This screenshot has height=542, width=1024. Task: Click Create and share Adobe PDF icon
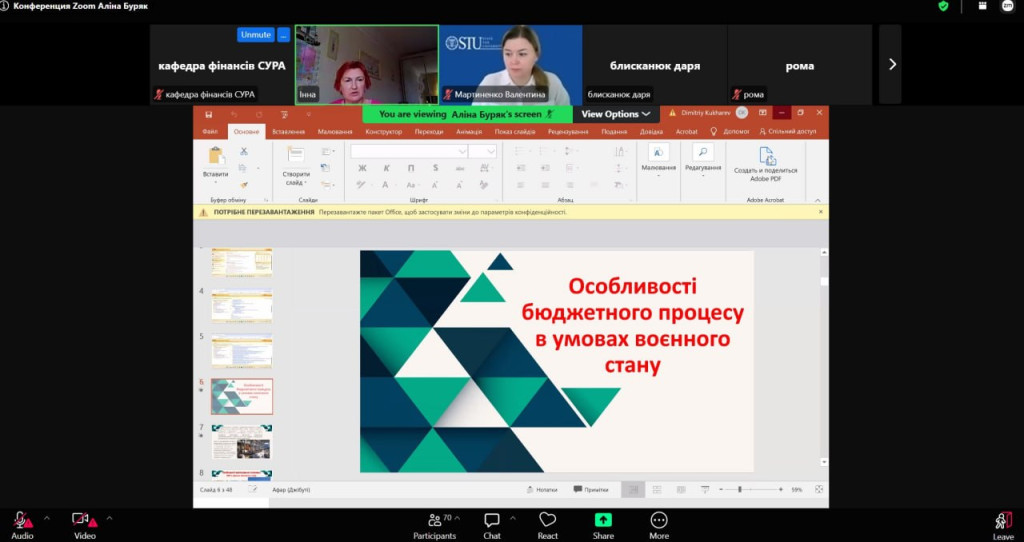767,155
